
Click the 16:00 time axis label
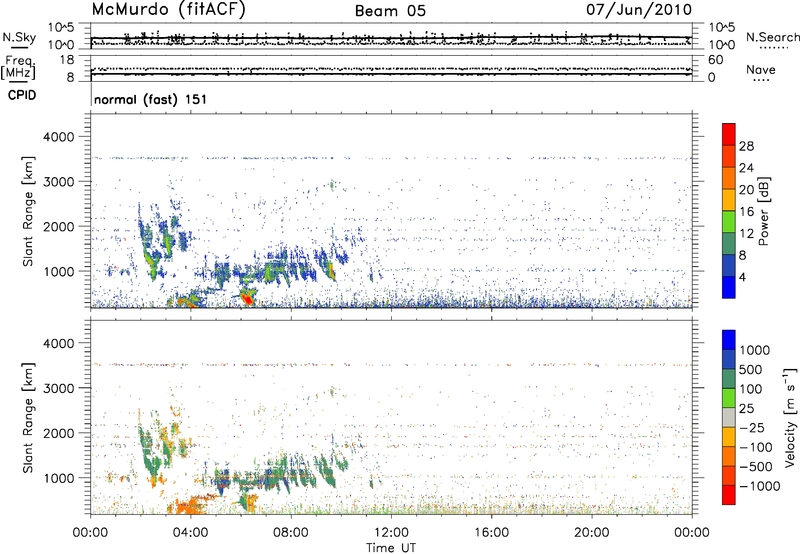(x=491, y=533)
